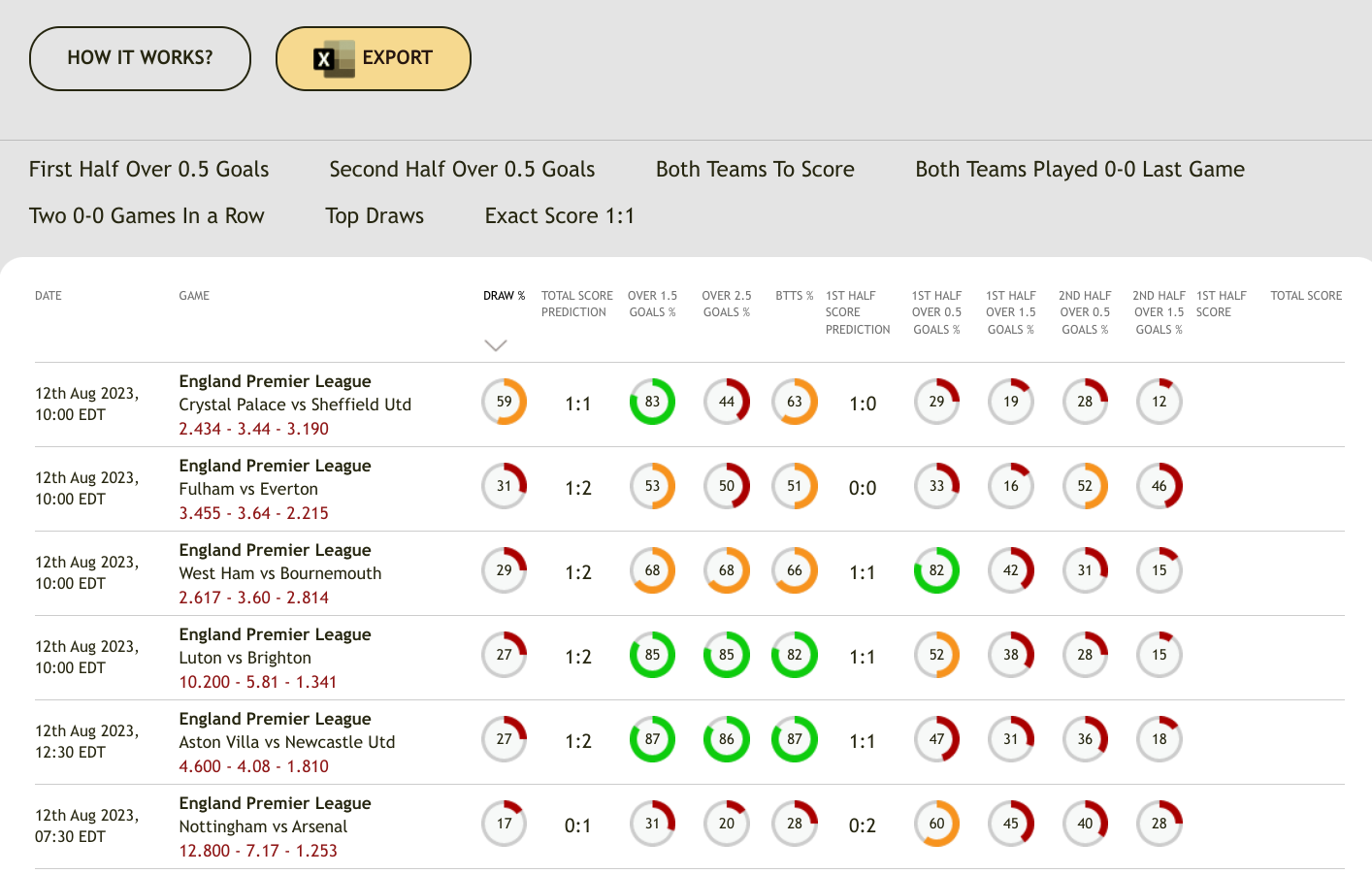
Task: Click Luton vs Brighton BTTS circle 82
Action: pos(795,655)
